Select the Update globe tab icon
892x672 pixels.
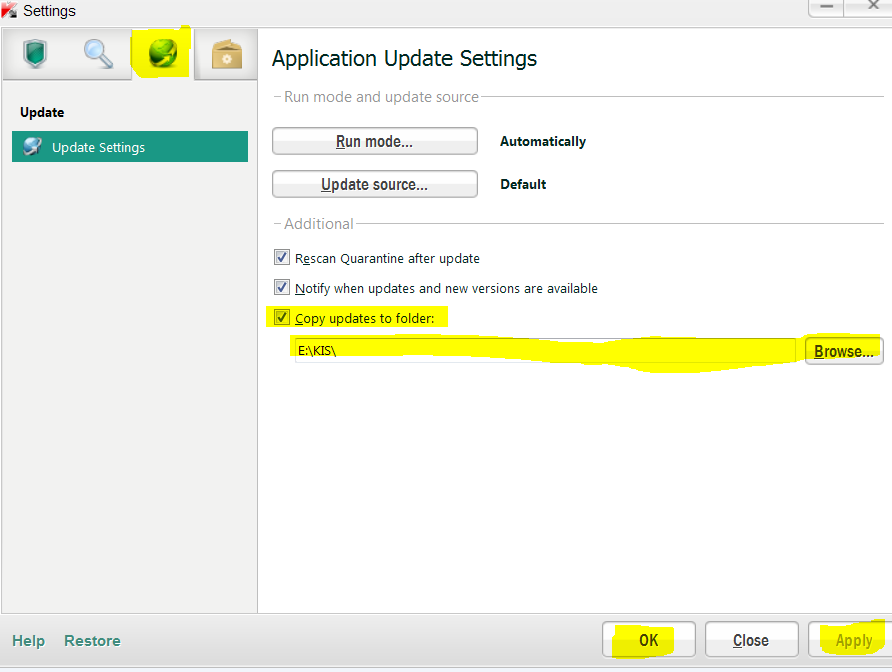162,54
